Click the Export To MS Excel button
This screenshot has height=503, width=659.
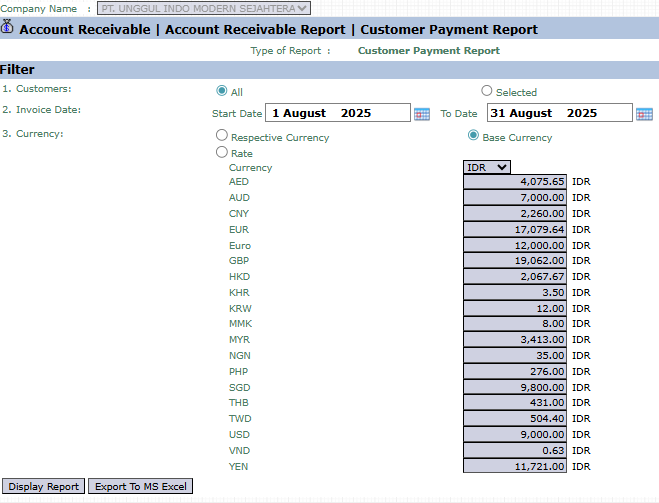click(x=140, y=487)
